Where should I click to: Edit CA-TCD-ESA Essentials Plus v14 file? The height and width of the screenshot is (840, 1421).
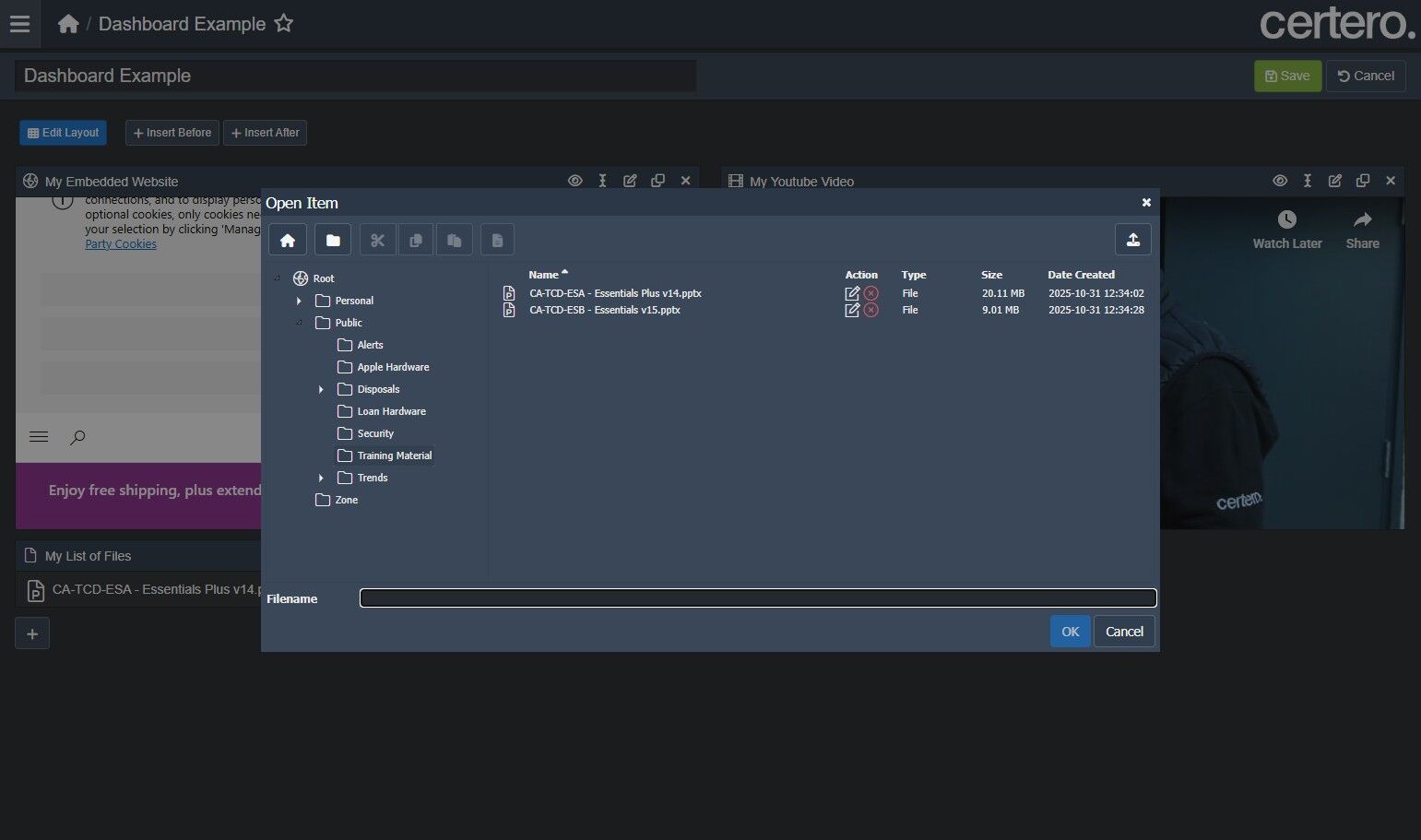pyautogui.click(x=852, y=293)
